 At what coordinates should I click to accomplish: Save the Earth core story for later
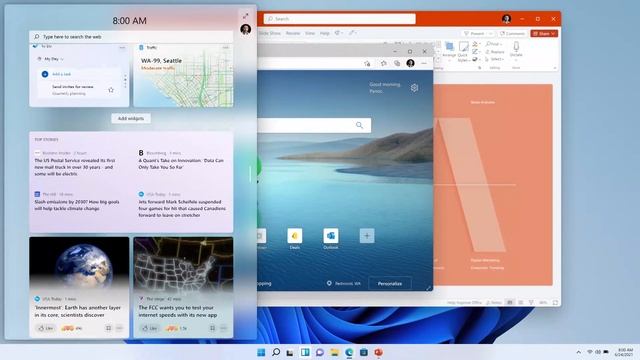click(x=108, y=328)
